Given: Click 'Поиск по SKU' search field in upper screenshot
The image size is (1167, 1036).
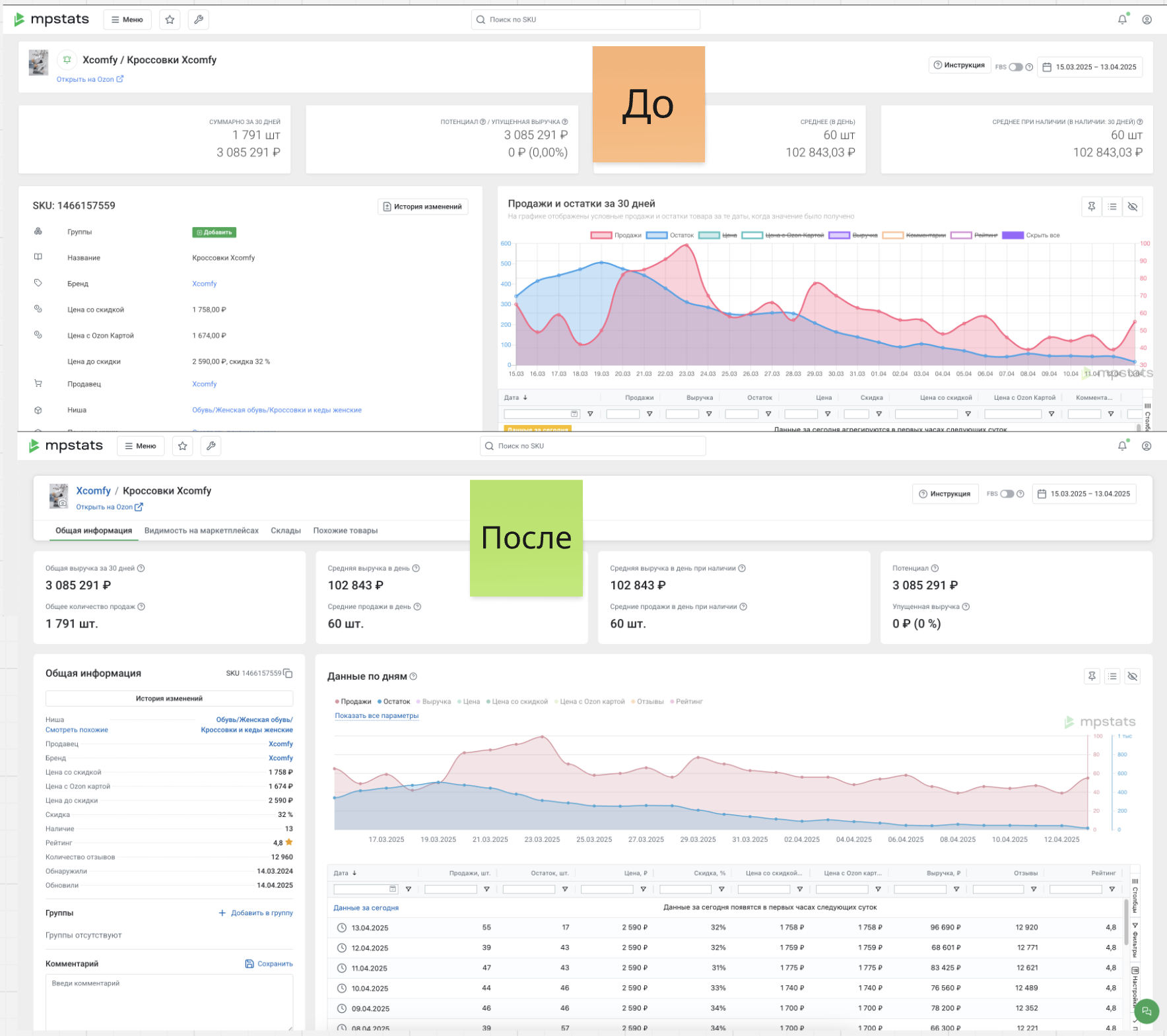Looking at the screenshot, I should coord(585,20).
